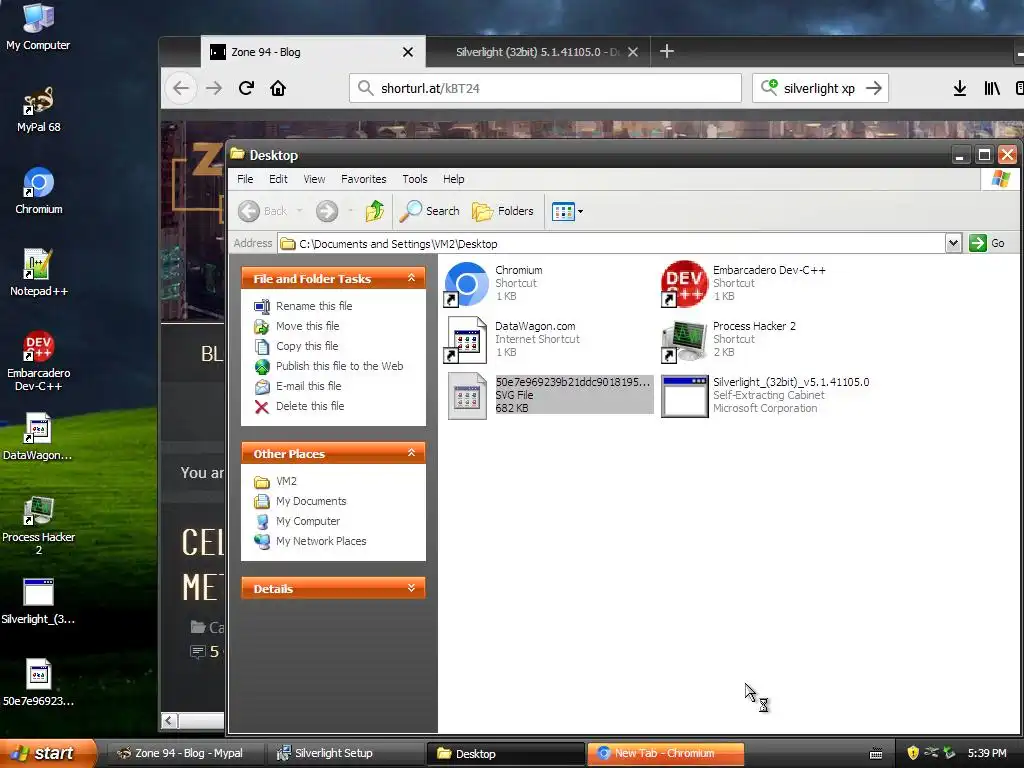Screen dimensions: 1024x768
Task: Click Explorer address path field
Action: [611, 244]
